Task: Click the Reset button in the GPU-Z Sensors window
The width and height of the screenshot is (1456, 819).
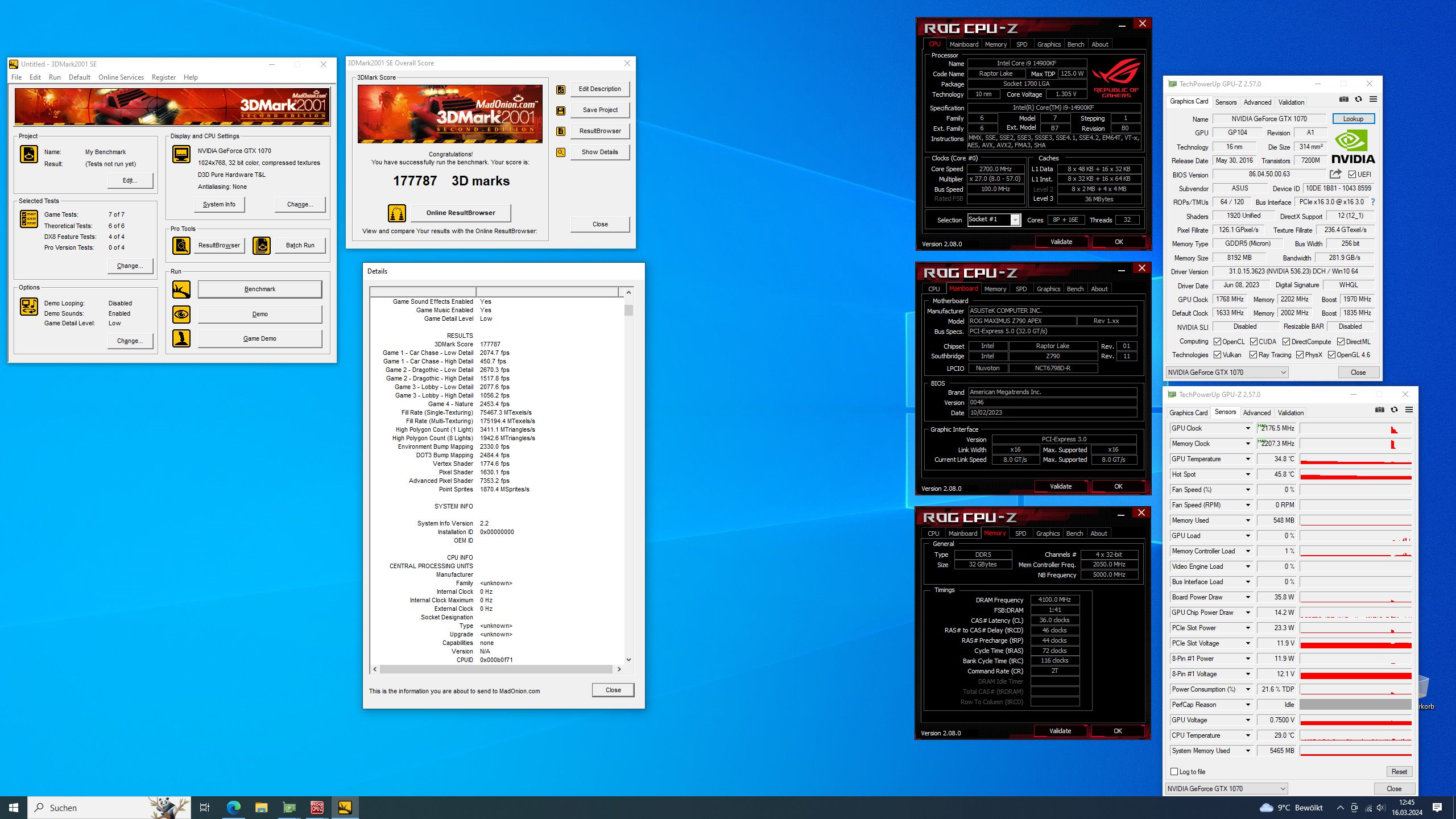Action: [1399, 772]
